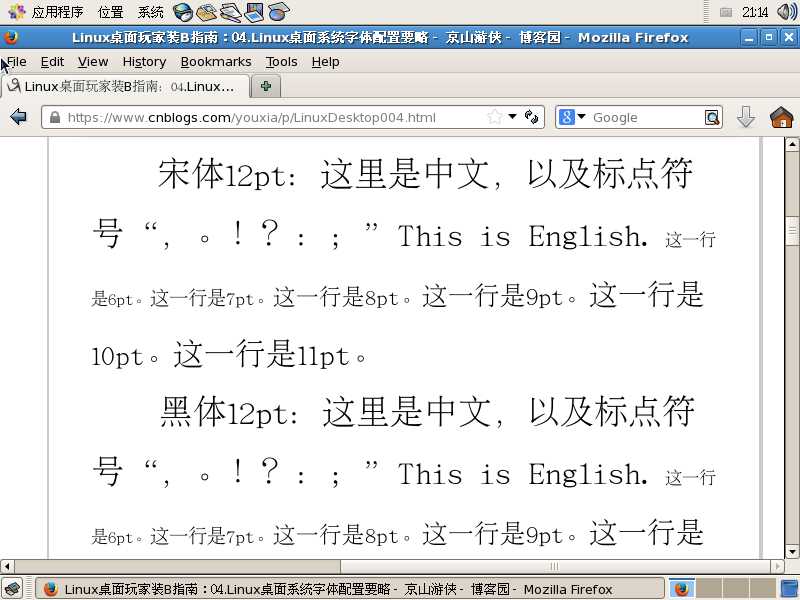Open the History menu

point(144,62)
